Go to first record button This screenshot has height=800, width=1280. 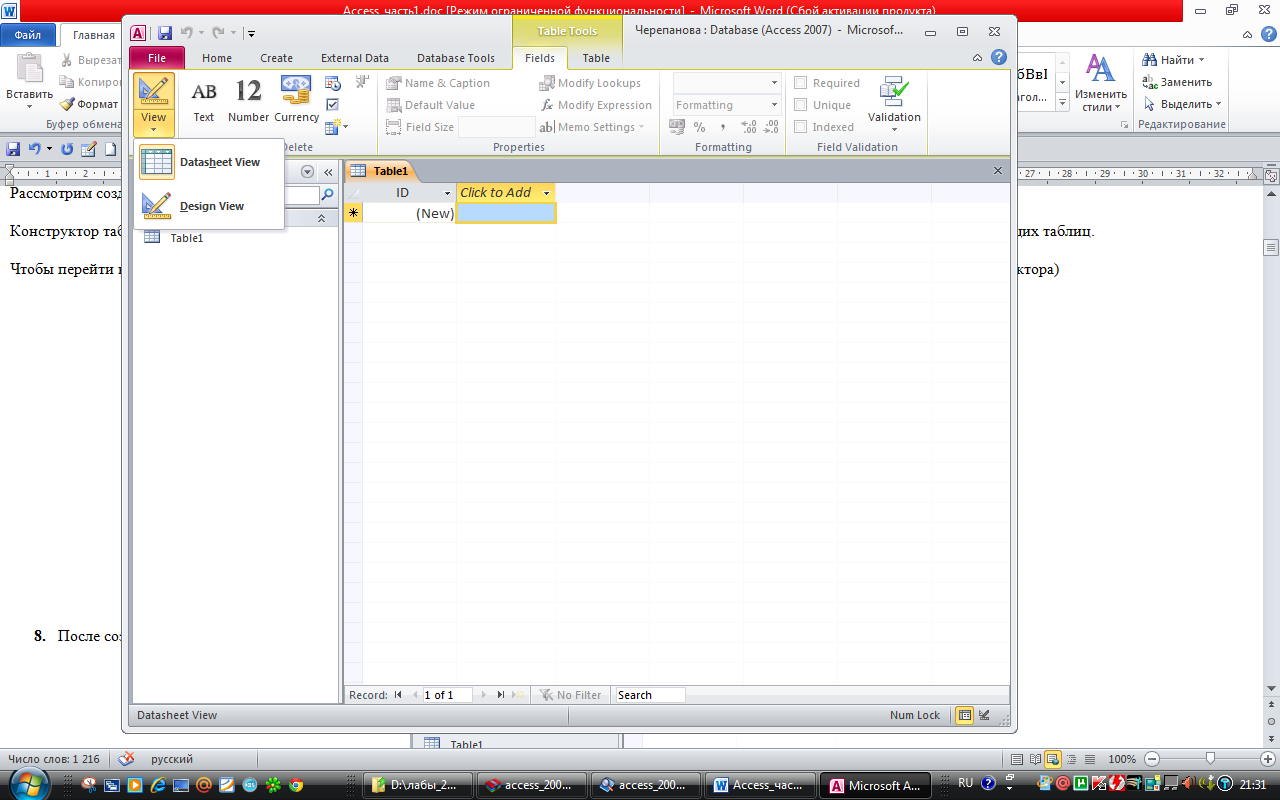coord(398,695)
